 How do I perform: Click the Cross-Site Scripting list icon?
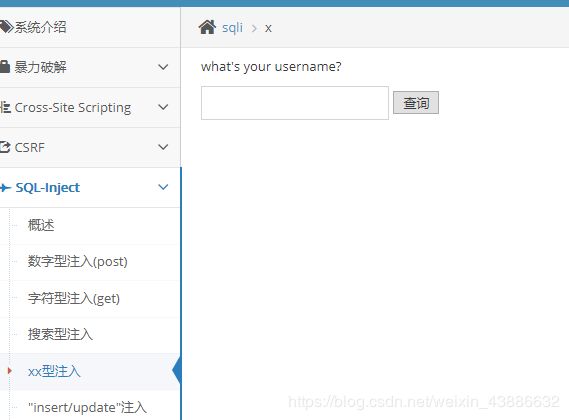[x=5, y=107]
